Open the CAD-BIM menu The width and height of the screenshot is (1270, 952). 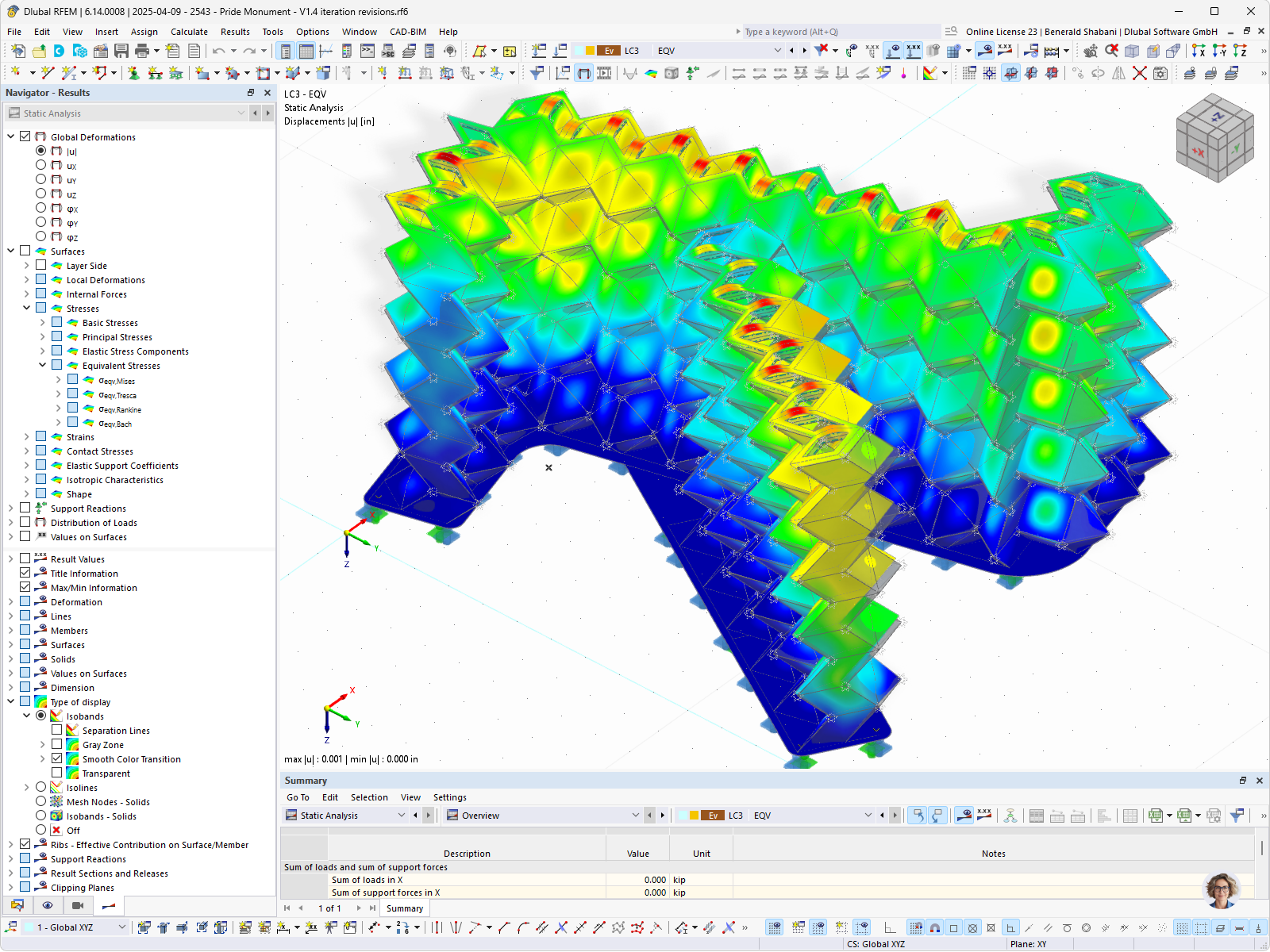(408, 32)
